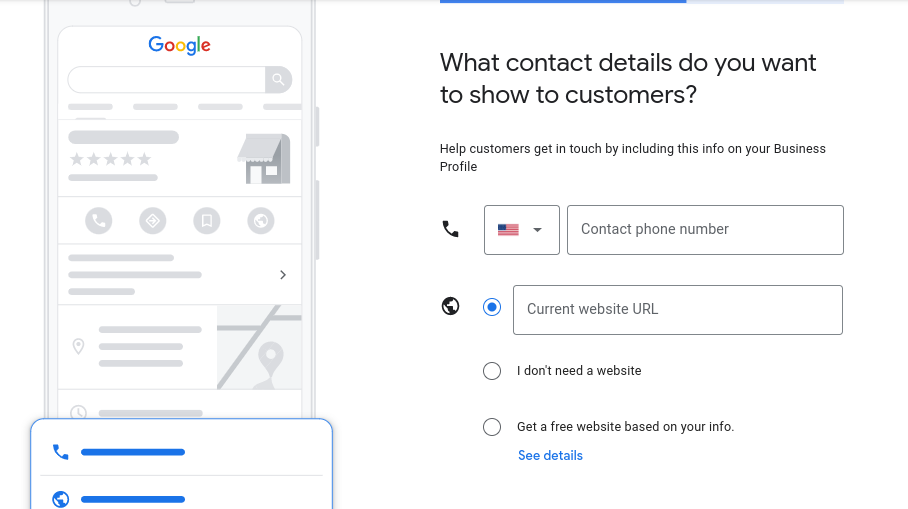
Task: Click the Current website URL field
Action: tap(678, 310)
